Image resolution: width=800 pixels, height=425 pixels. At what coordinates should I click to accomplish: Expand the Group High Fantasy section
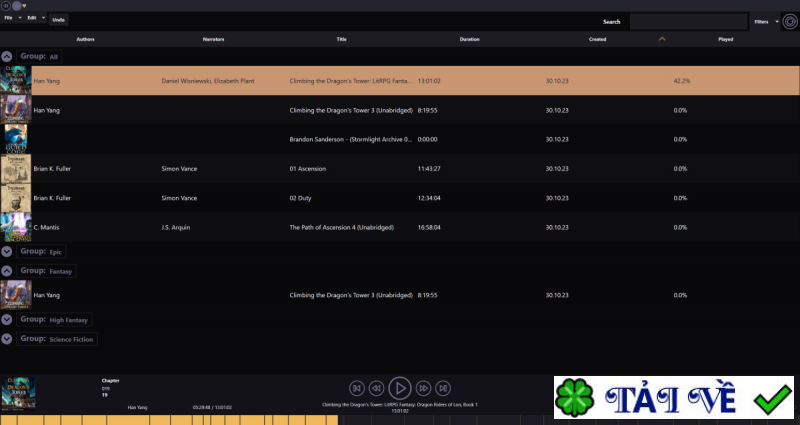(x=7, y=320)
